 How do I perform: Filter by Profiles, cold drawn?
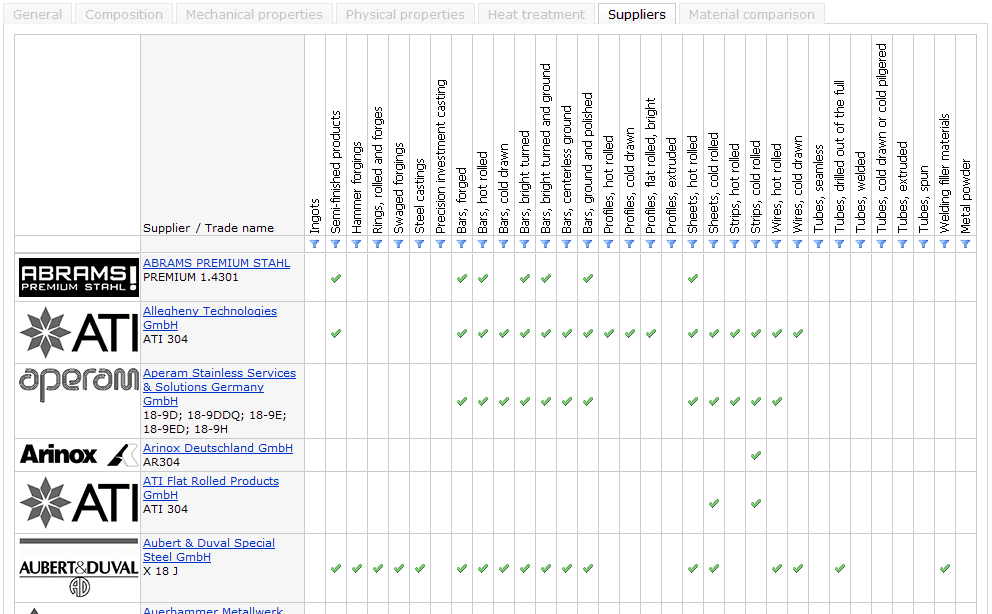[x=629, y=244]
